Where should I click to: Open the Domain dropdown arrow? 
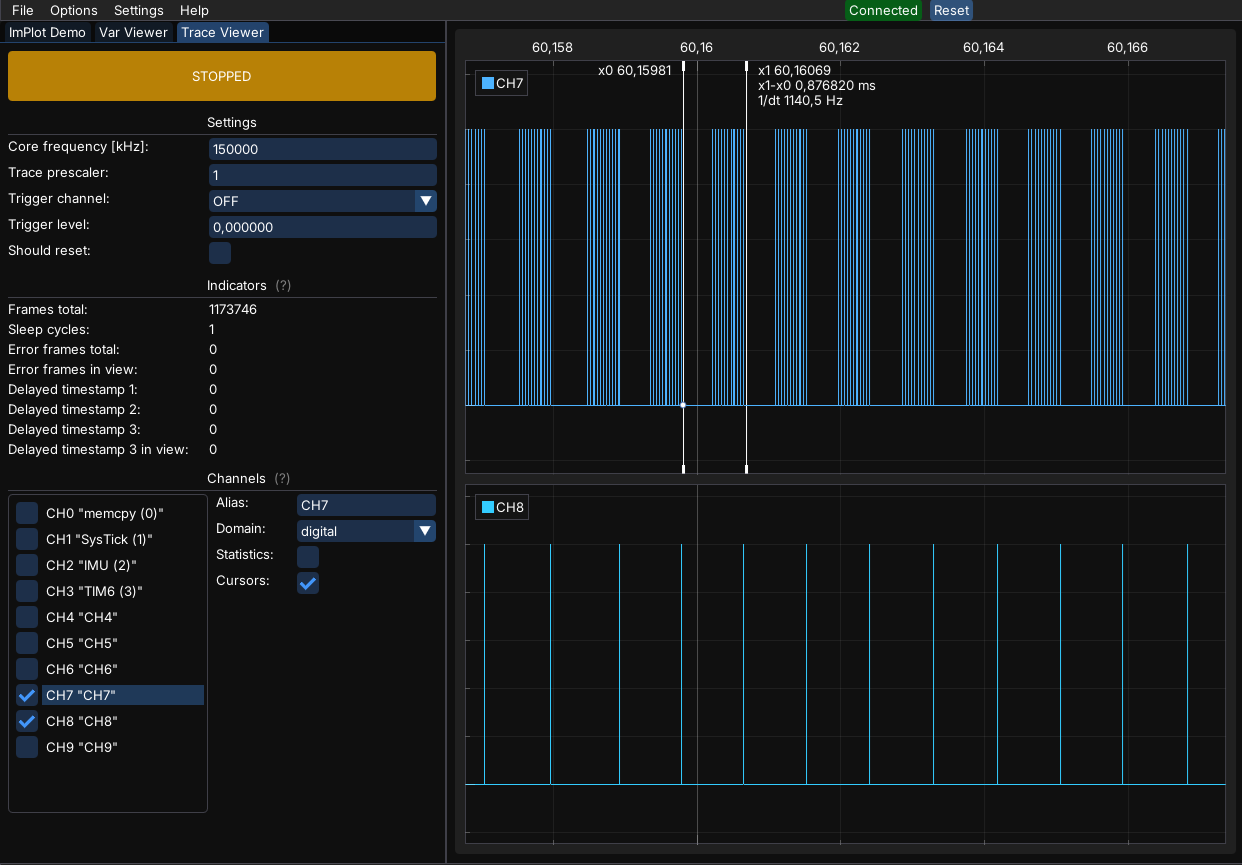[425, 531]
